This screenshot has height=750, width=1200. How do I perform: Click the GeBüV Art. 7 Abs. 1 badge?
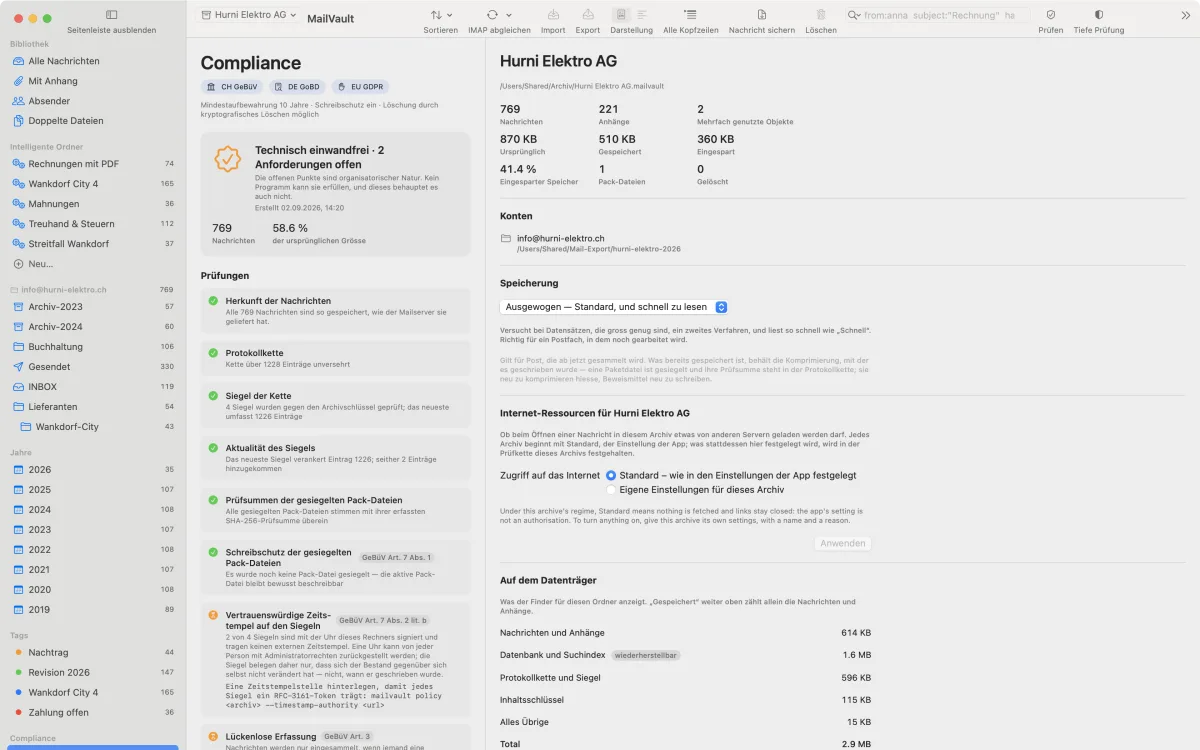(396, 557)
